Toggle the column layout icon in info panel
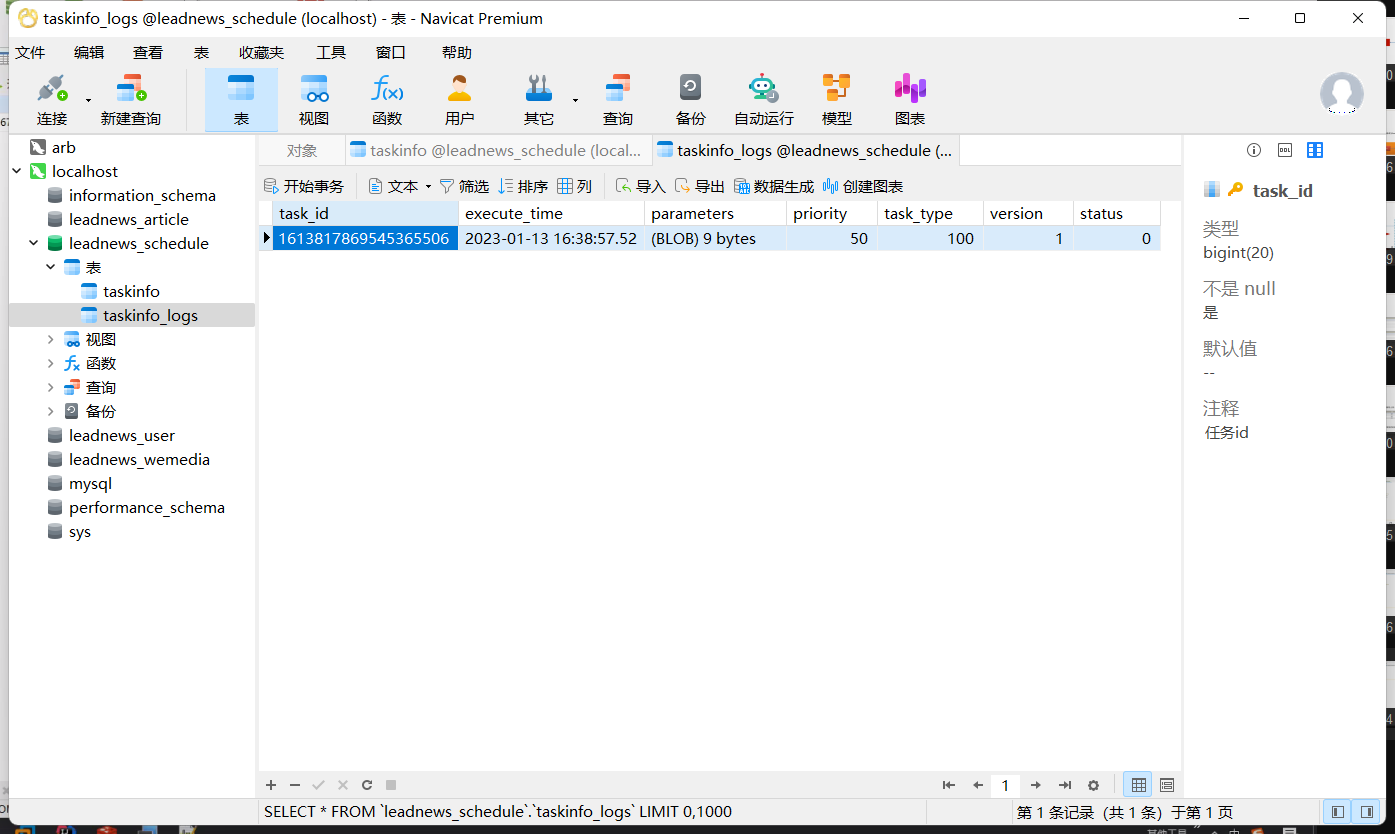The width and height of the screenshot is (1395, 834). click(1315, 150)
